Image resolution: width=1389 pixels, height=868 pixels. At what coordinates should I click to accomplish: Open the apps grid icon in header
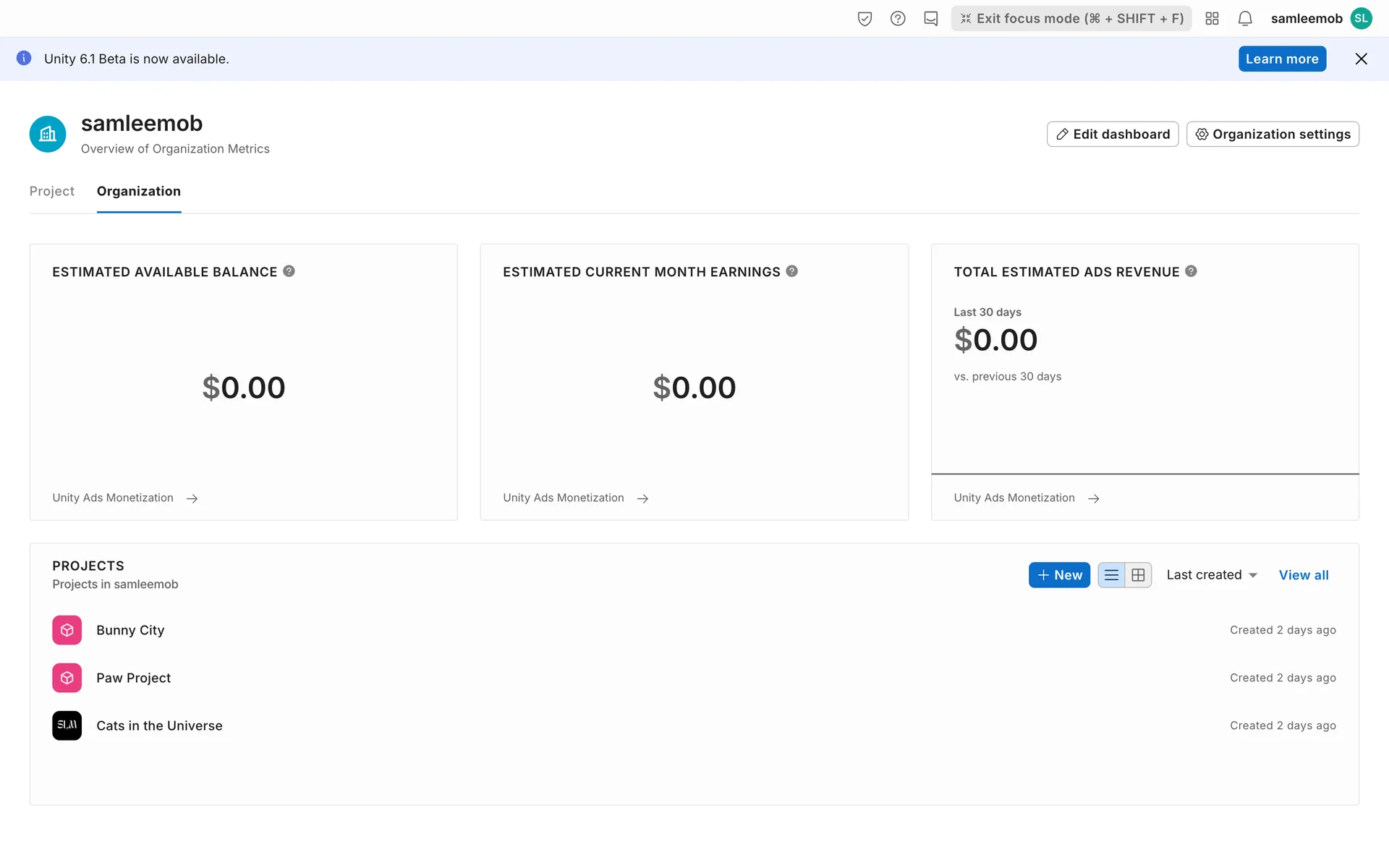pyautogui.click(x=1212, y=19)
